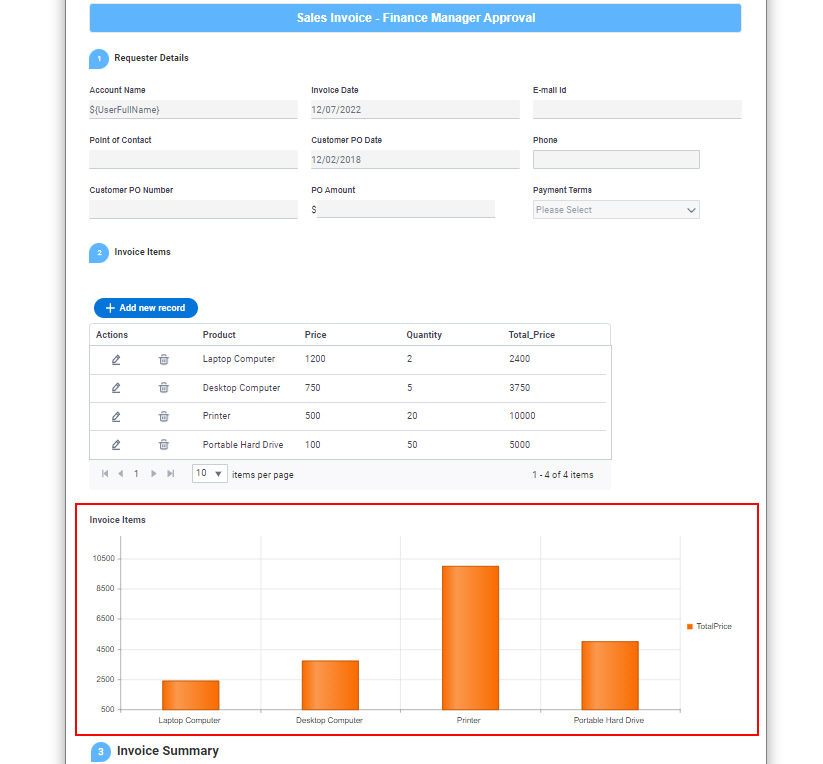This screenshot has height=764, width=823.
Task: Click the total price cell 5000
Action: pyautogui.click(x=520, y=445)
